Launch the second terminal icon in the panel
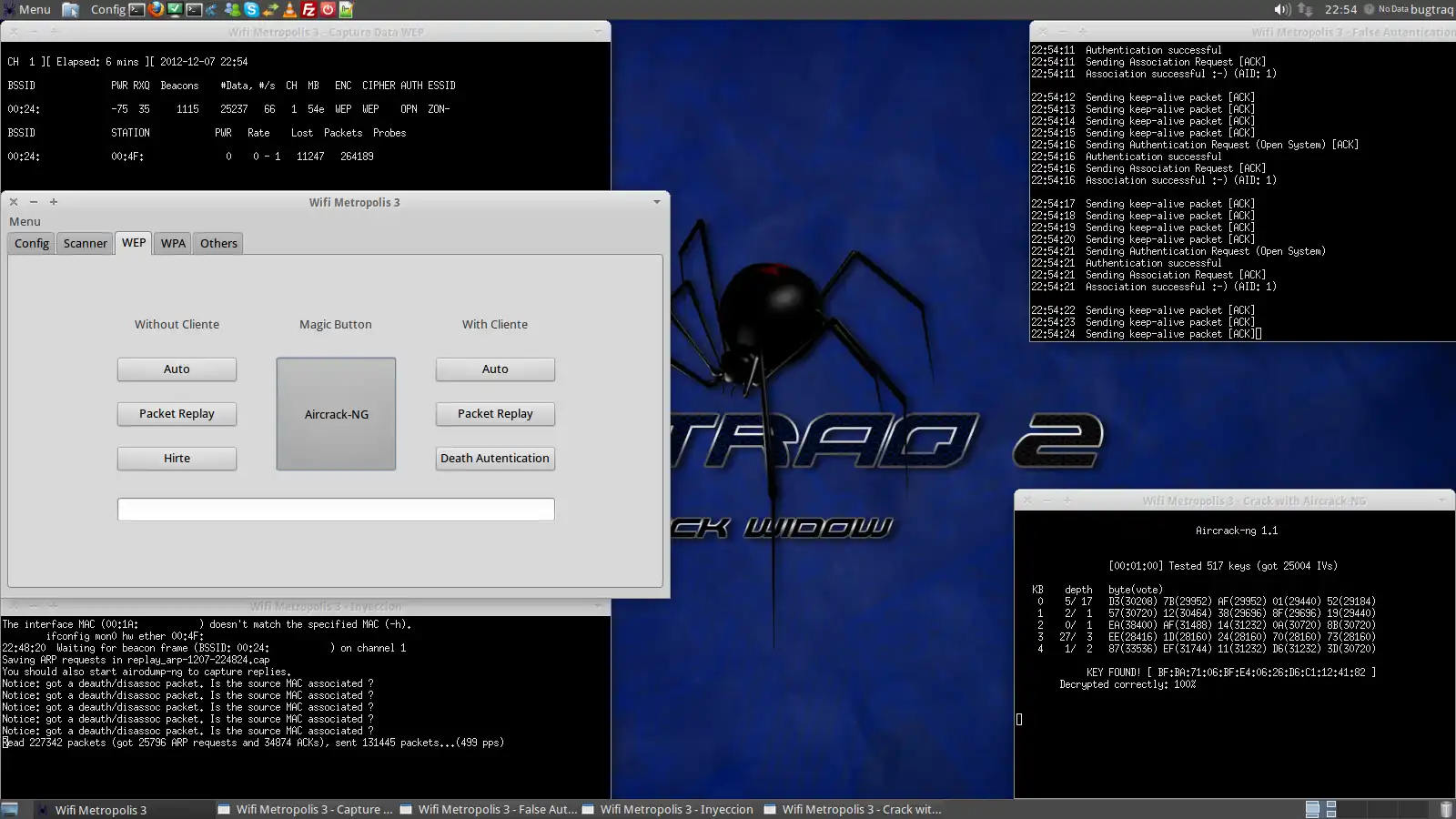 pos(194,9)
